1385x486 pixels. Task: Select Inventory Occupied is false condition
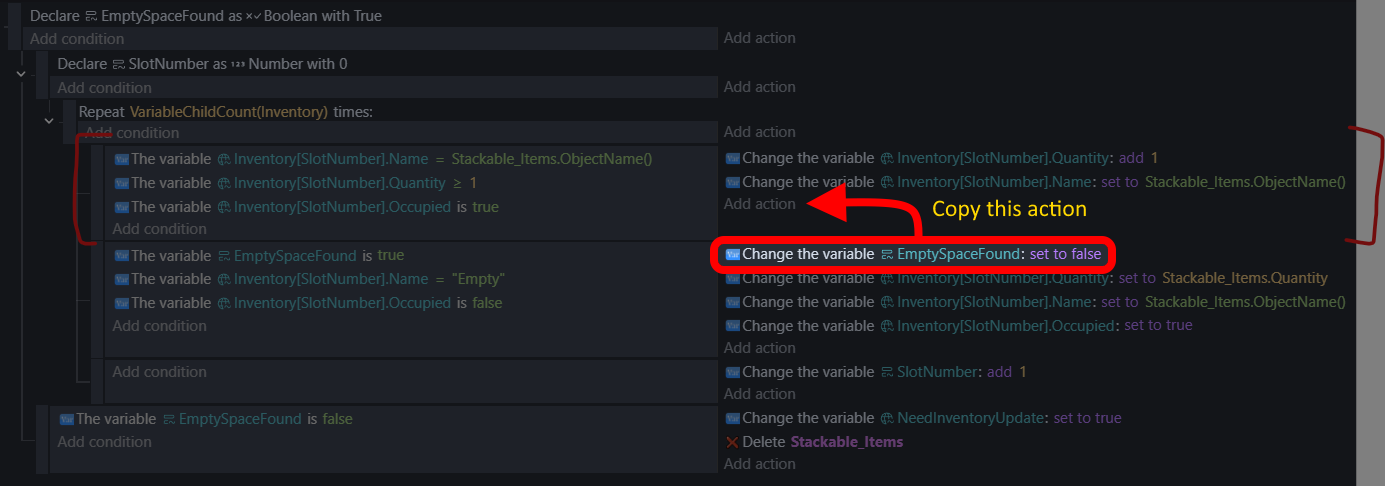(308, 303)
